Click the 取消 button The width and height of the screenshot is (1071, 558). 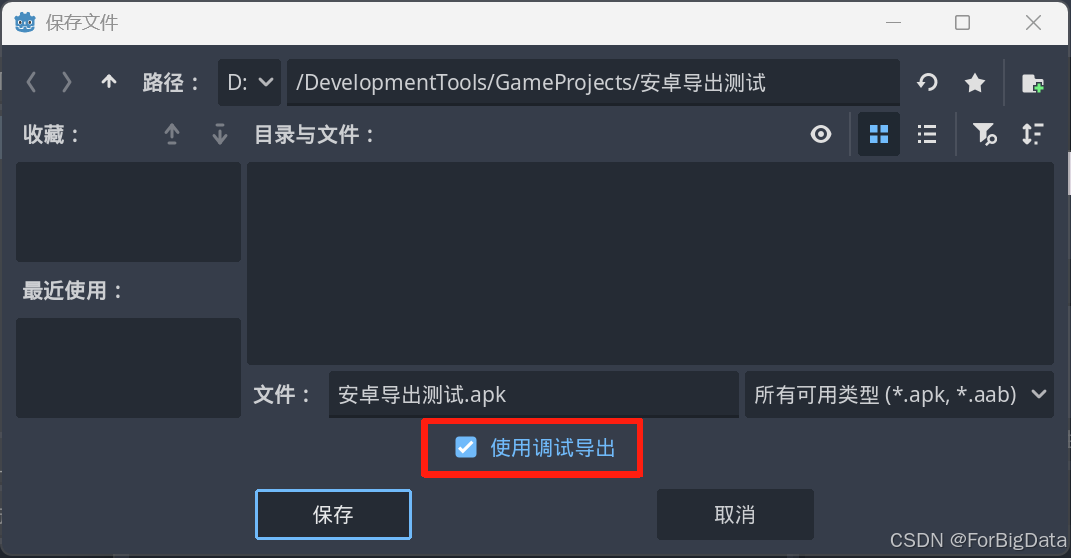[735, 514]
